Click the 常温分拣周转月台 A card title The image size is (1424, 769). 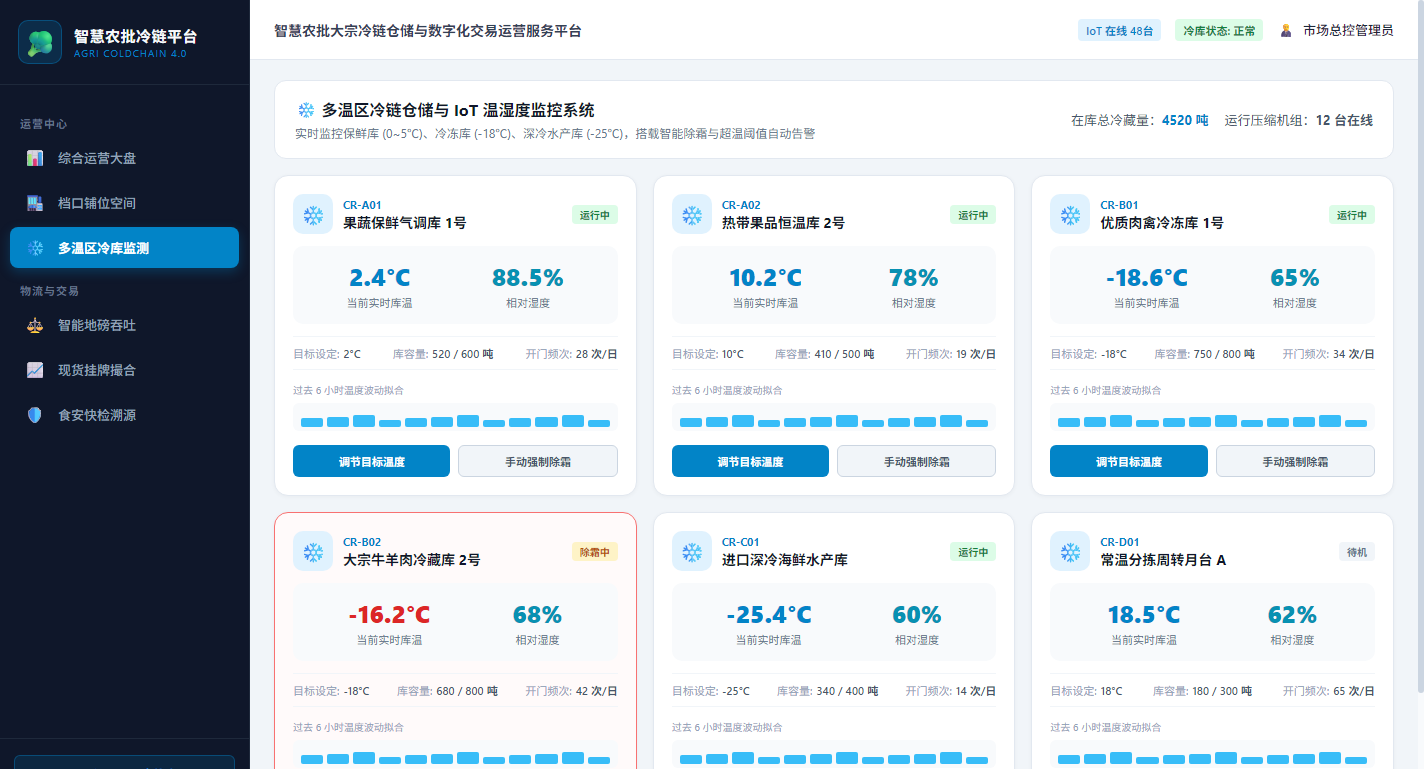pyautogui.click(x=1163, y=560)
